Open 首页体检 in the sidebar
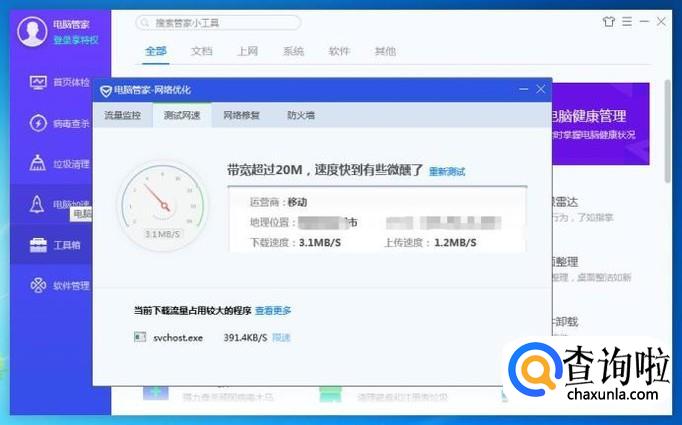The height and width of the screenshot is (425, 682). 60,82
